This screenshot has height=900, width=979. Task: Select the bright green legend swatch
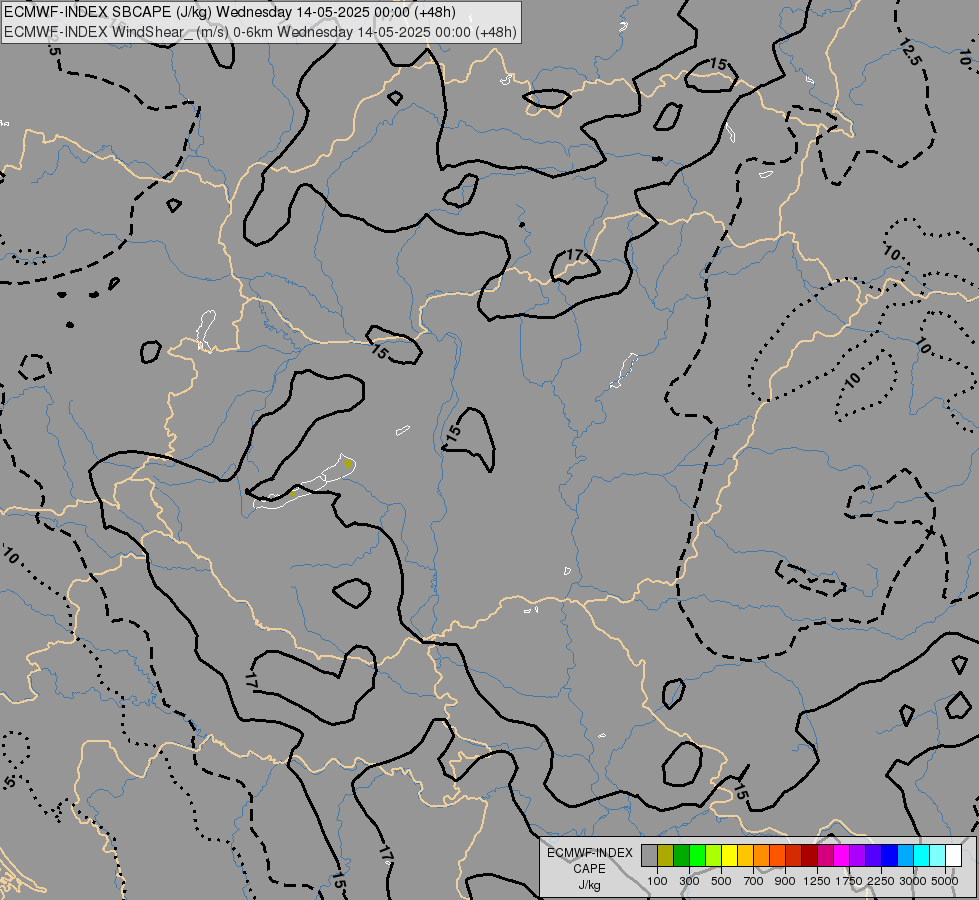697,856
